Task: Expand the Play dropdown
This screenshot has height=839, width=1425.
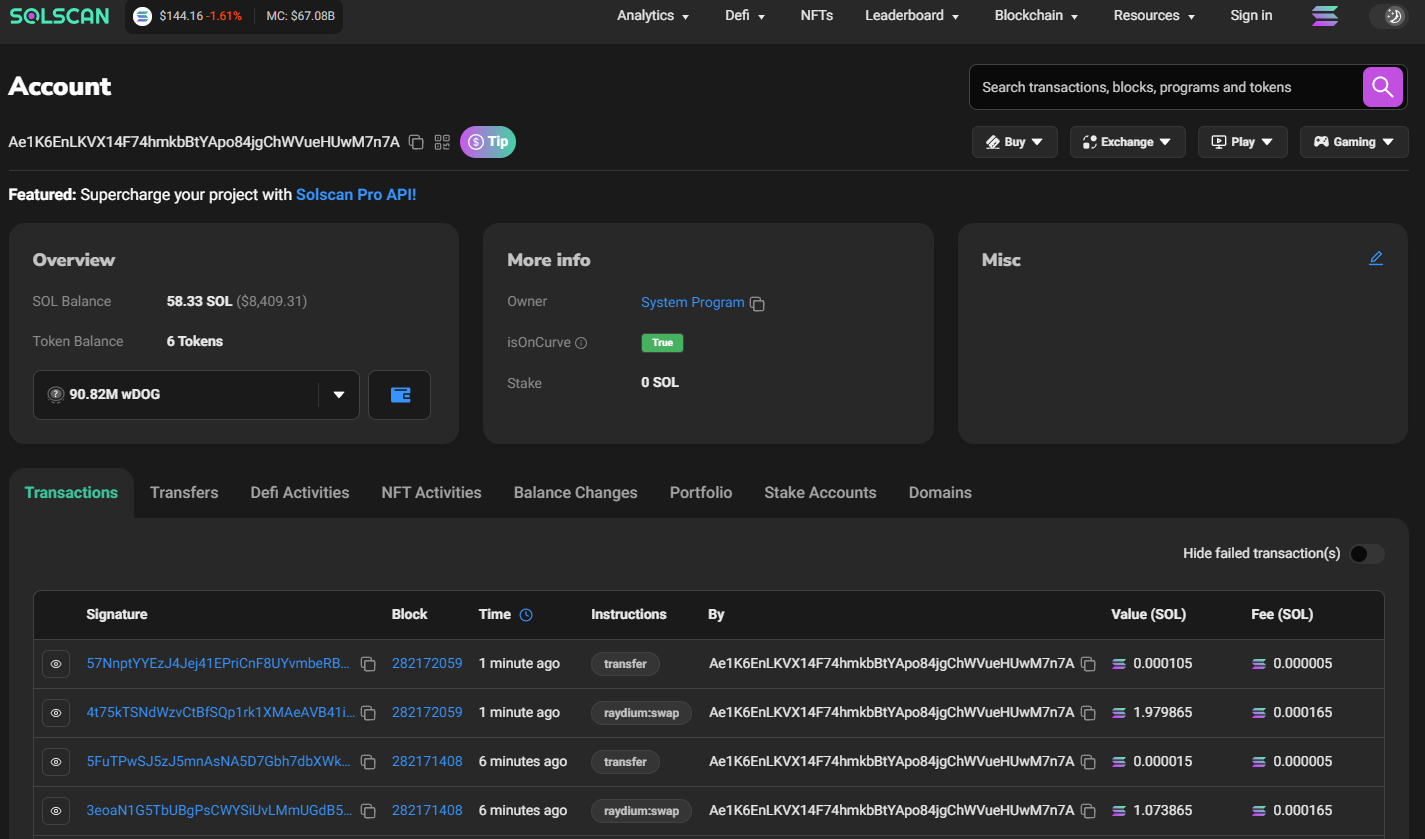Action: (x=1242, y=142)
